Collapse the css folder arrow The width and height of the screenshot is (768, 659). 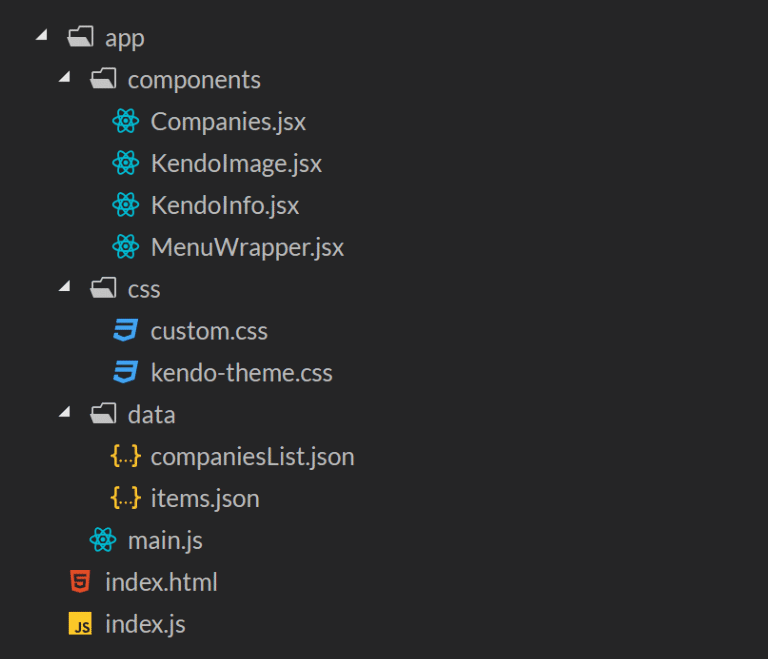(x=65, y=286)
